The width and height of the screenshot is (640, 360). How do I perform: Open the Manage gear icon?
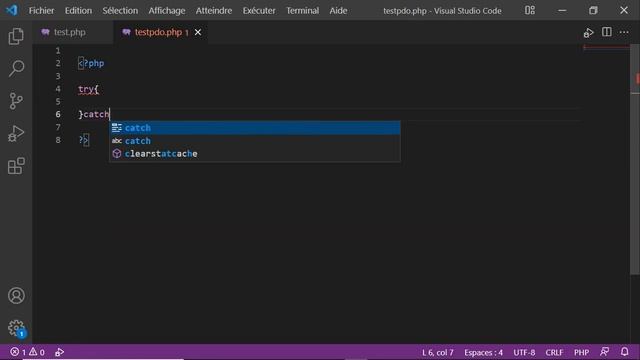(16, 328)
